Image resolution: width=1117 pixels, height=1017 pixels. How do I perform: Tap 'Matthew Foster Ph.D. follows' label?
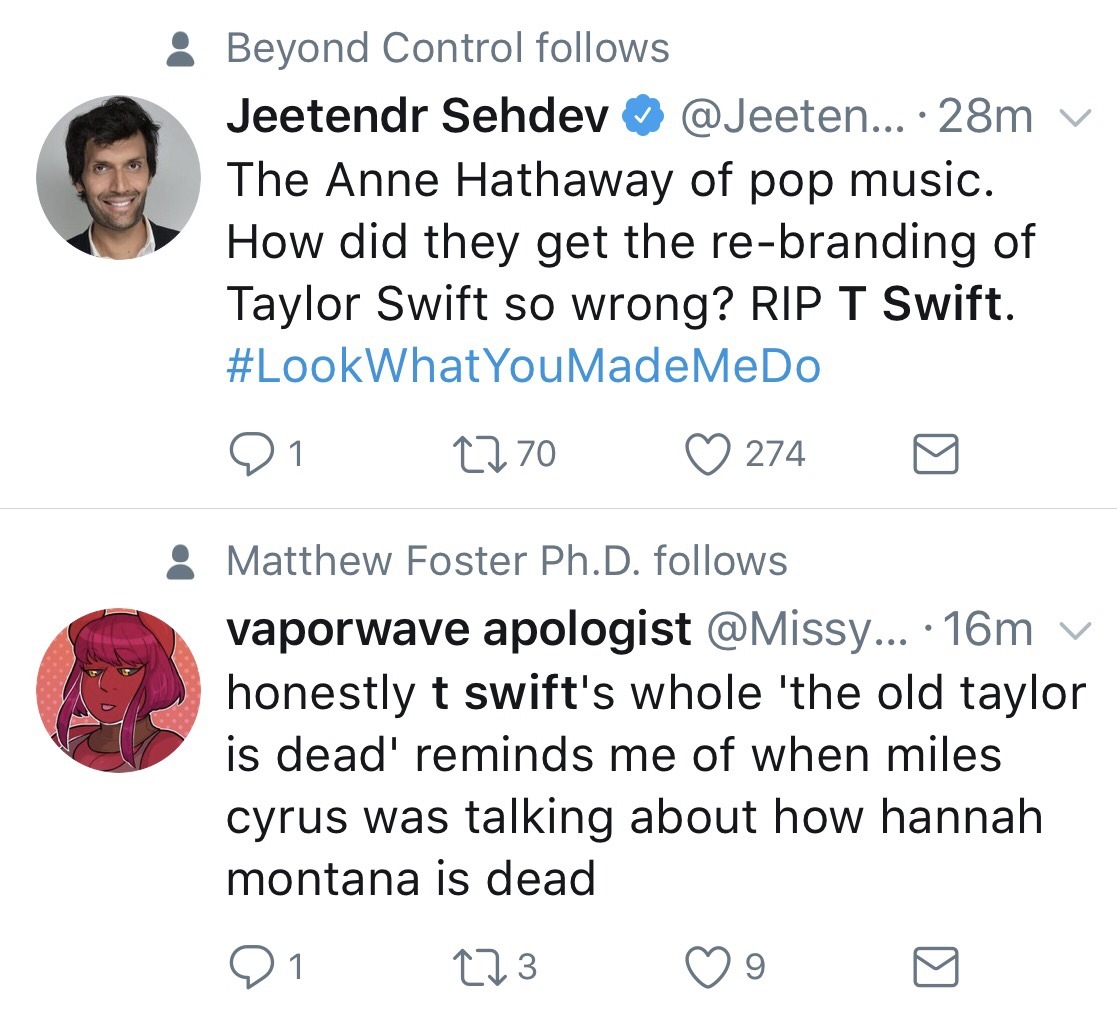click(506, 561)
